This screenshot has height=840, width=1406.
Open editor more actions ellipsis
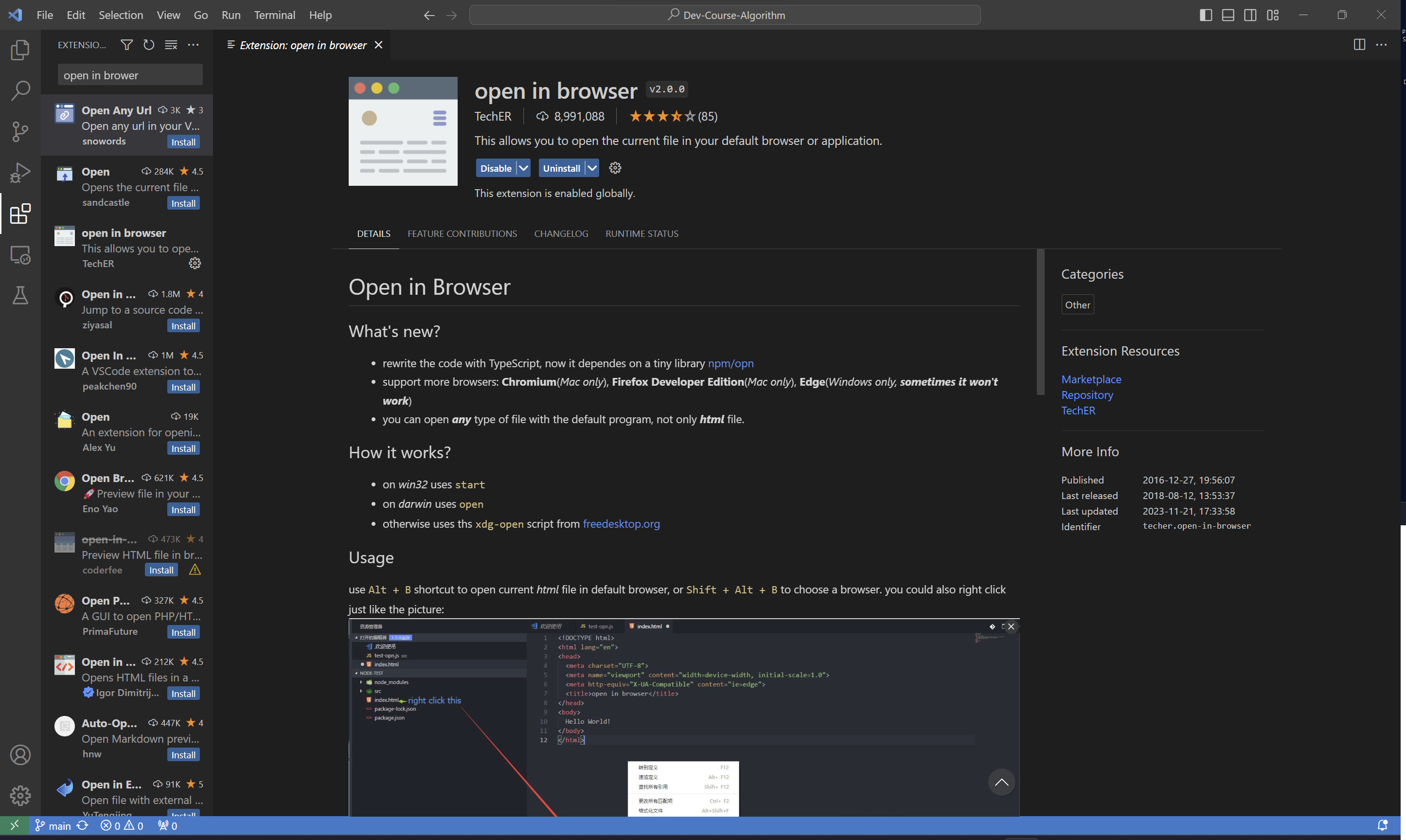pyautogui.click(x=1381, y=45)
